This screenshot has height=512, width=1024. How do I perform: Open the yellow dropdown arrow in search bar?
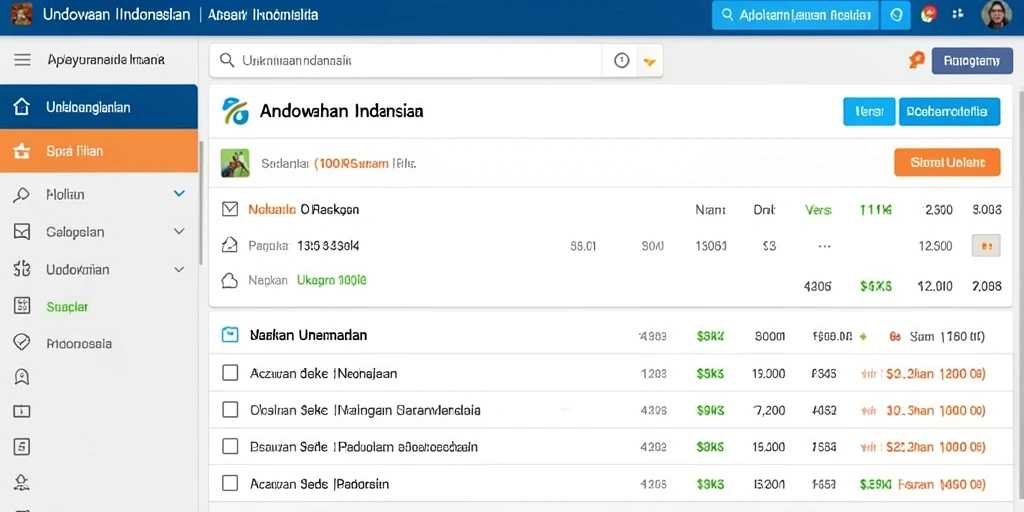(649, 61)
